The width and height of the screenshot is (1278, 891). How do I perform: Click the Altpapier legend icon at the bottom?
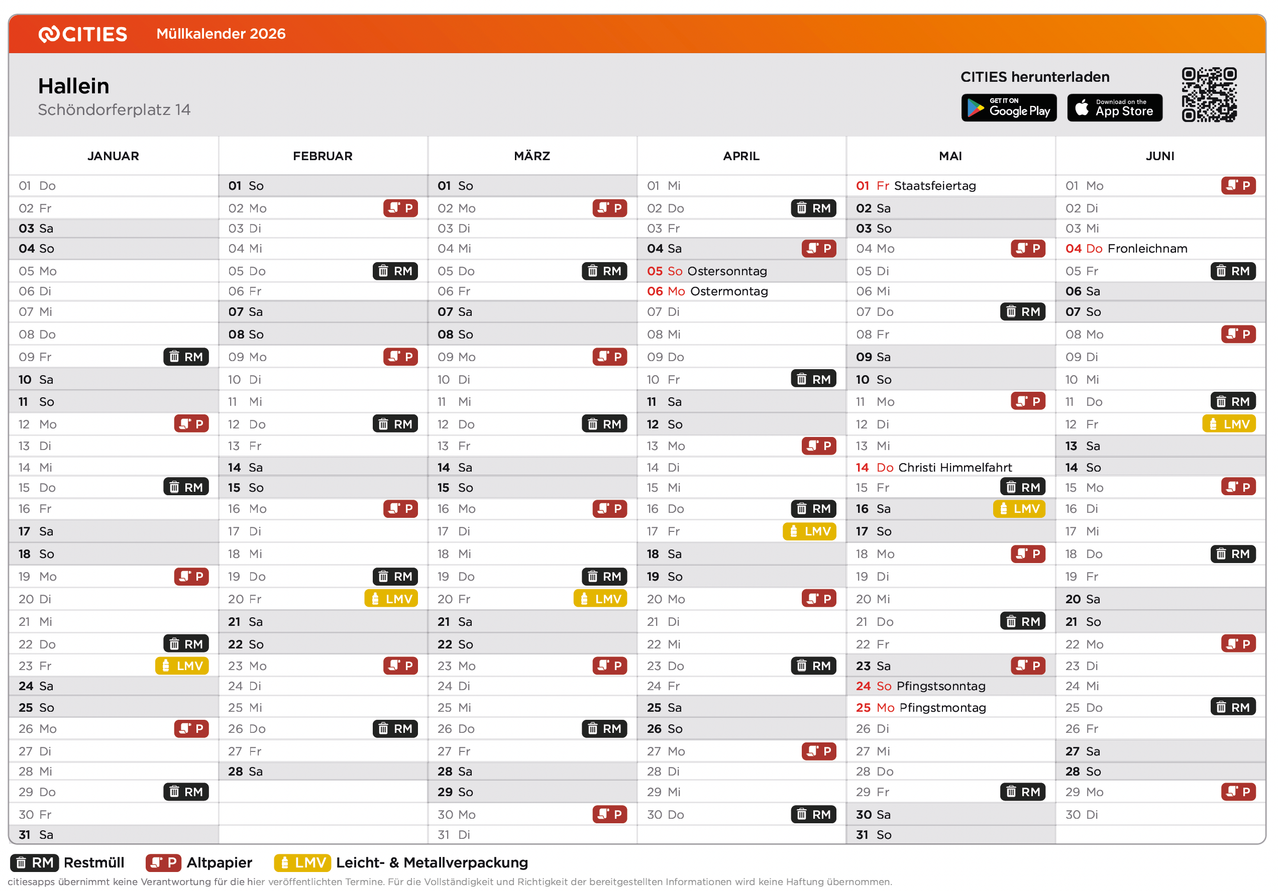pyautogui.click(x=163, y=863)
